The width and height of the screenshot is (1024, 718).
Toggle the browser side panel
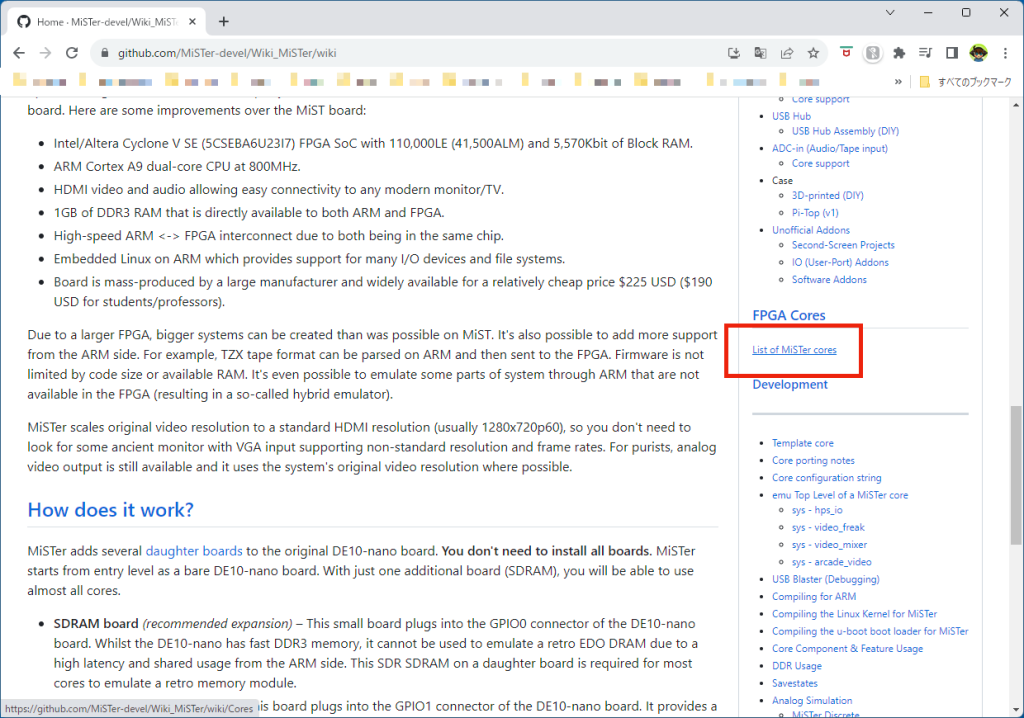952,53
